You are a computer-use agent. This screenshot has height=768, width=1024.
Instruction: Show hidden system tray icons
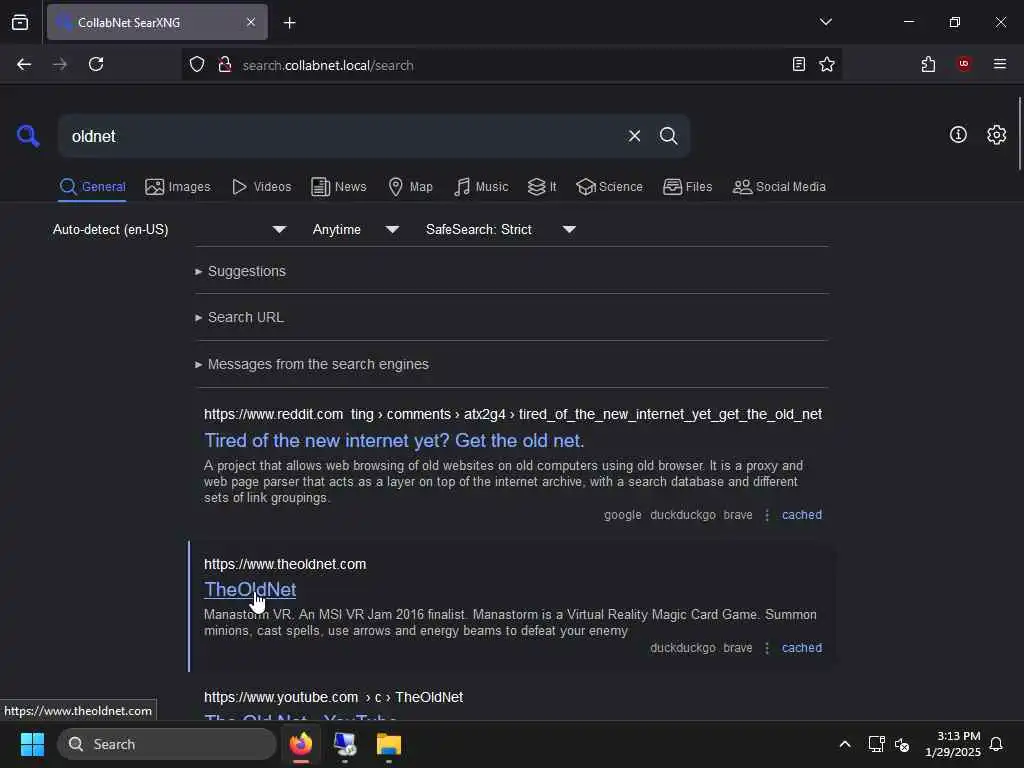pos(844,744)
